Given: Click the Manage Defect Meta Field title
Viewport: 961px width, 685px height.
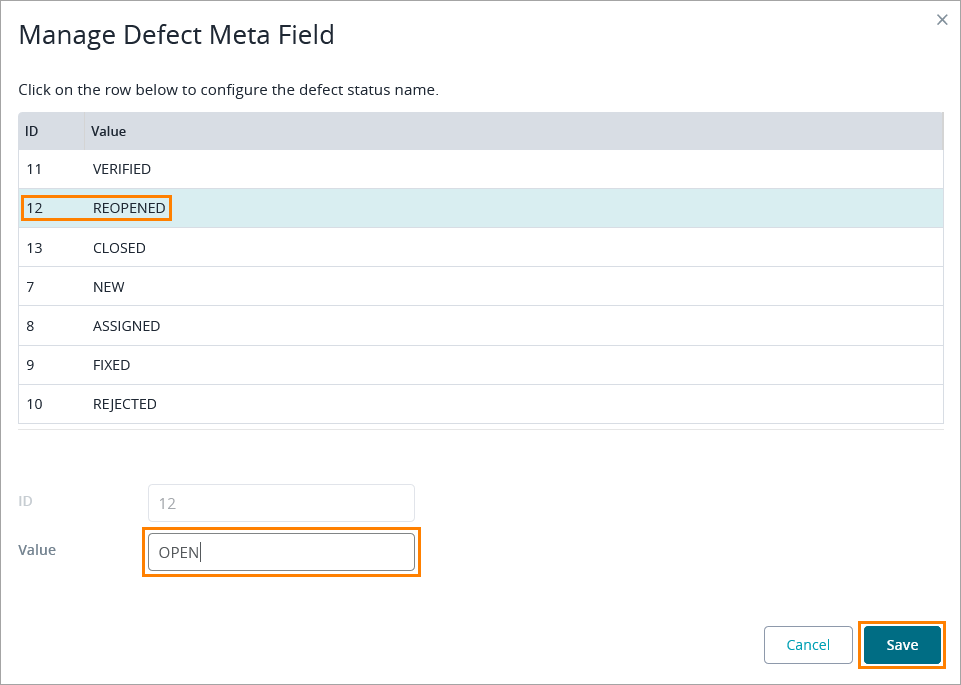Looking at the screenshot, I should coord(177,36).
